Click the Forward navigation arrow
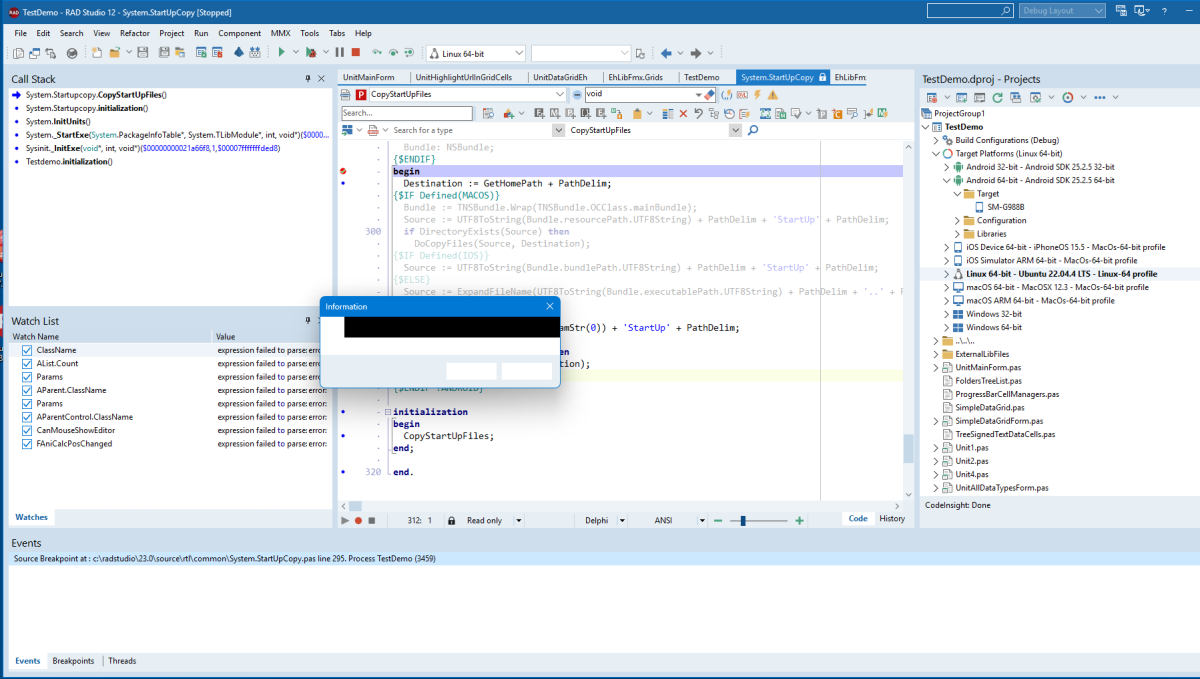 (x=696, y=53)
